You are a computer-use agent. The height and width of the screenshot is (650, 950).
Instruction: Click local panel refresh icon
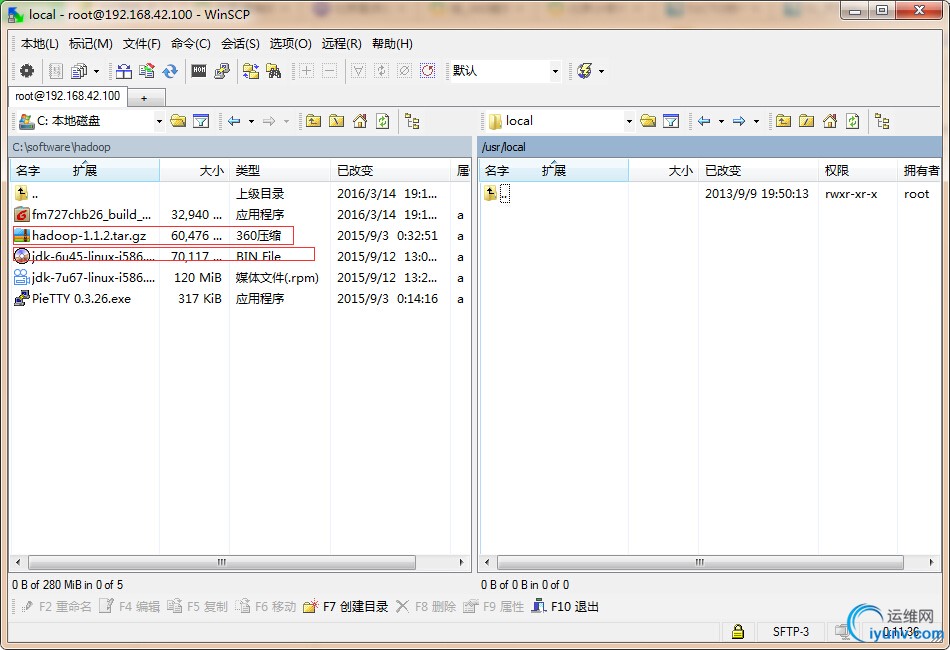(x=383, y=121)
